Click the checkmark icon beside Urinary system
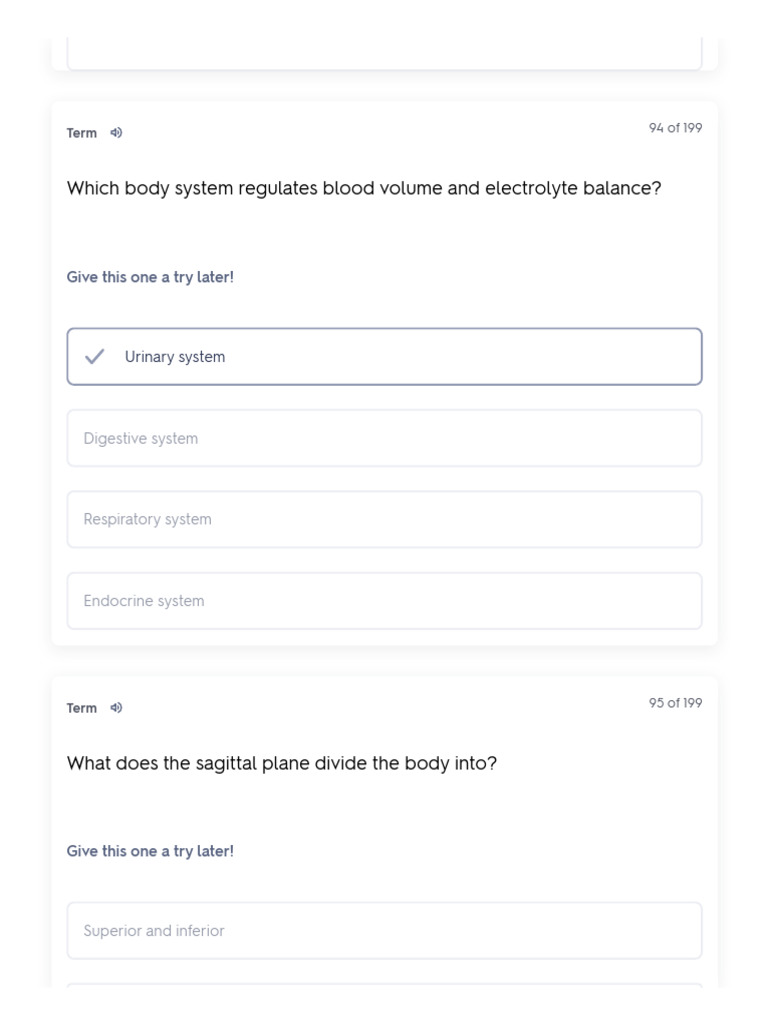The image size is (768, 1024). (x=95, y=357)
